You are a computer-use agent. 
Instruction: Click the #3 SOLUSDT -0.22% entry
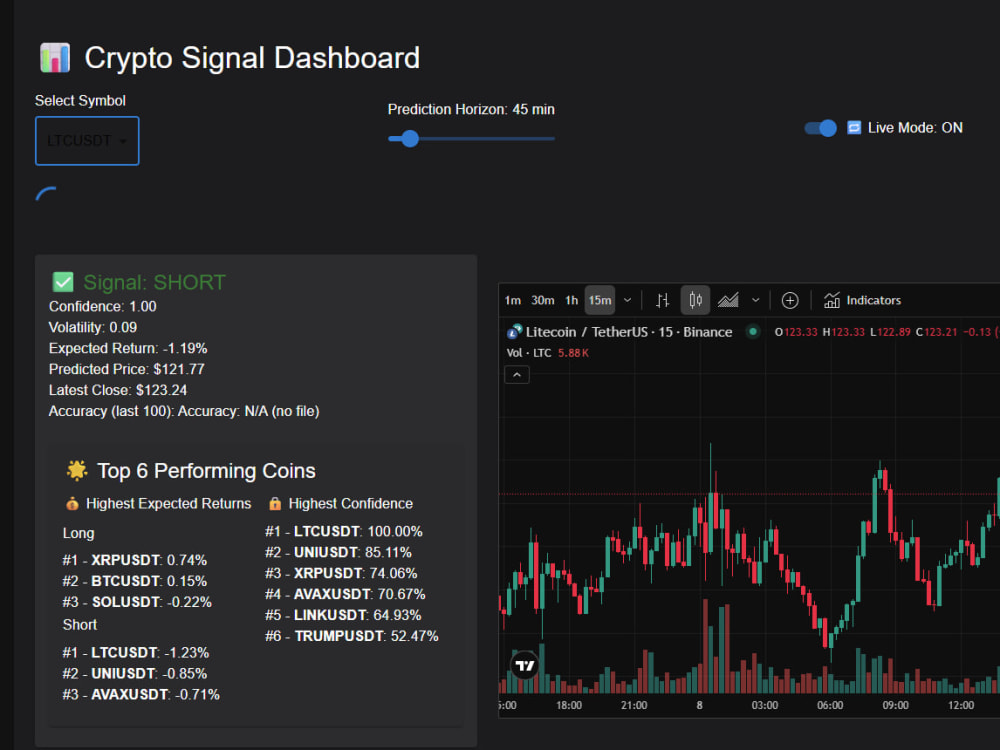pos(137,603)
